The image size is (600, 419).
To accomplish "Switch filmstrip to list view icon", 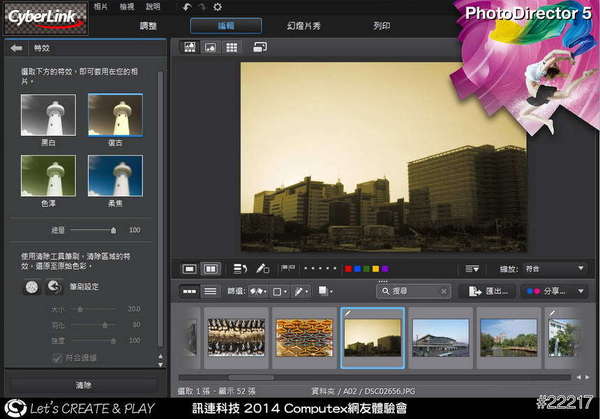I will click(x=210, y=291).
